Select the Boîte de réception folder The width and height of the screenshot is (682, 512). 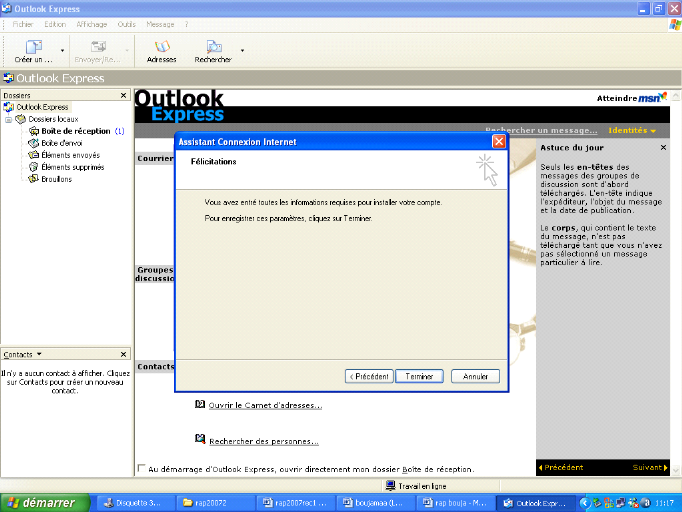click(75, 131)
